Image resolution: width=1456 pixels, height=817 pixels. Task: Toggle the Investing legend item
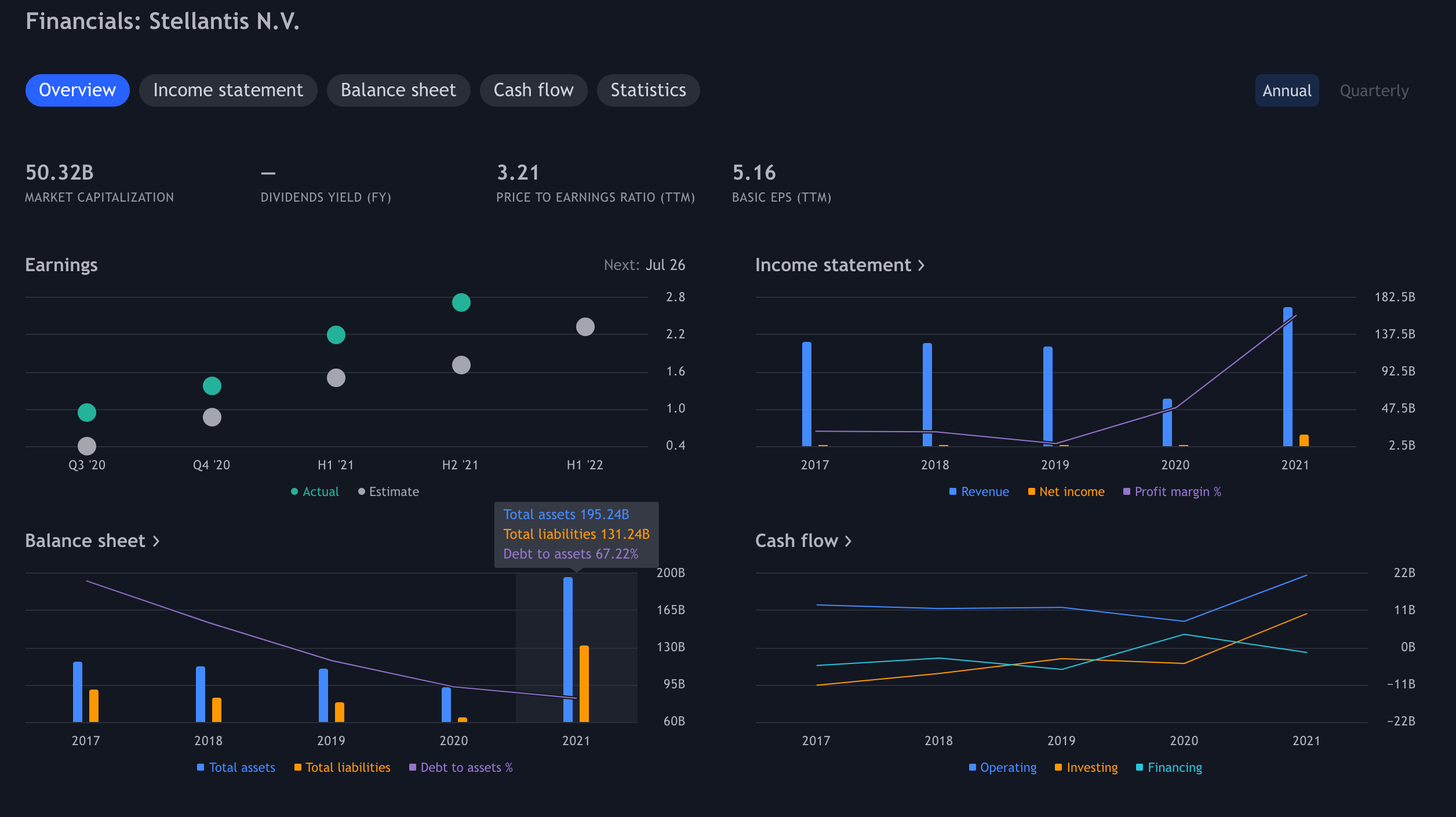(1086, 767)
